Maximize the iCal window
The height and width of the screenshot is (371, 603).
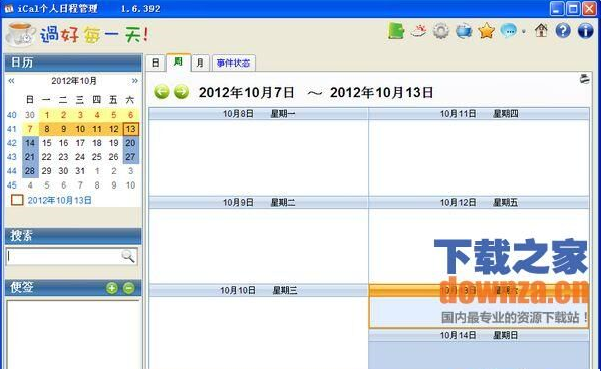[573, 8]
